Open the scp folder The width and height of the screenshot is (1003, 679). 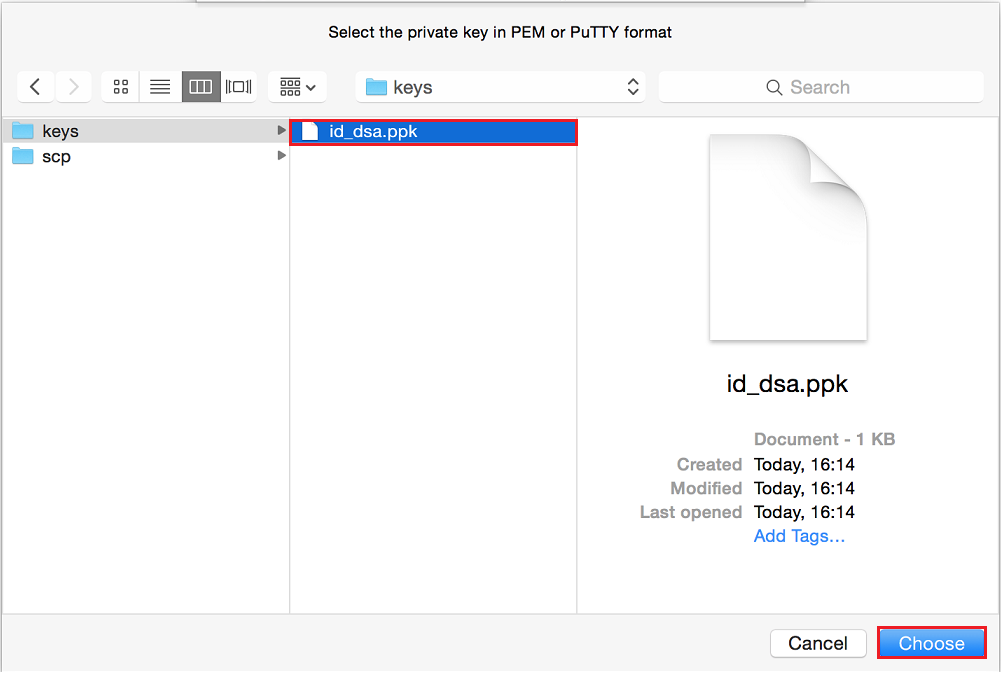[x=56, y=156]
